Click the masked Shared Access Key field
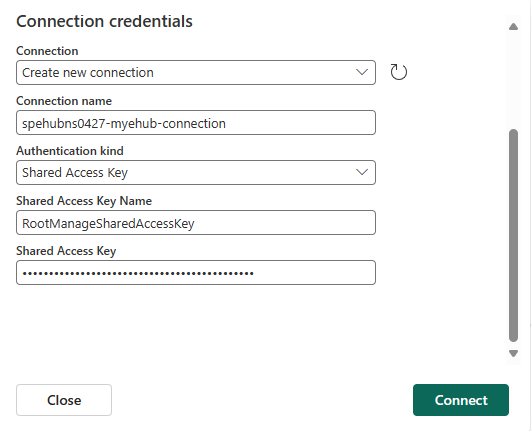The image size is (531, 431). 196,273
